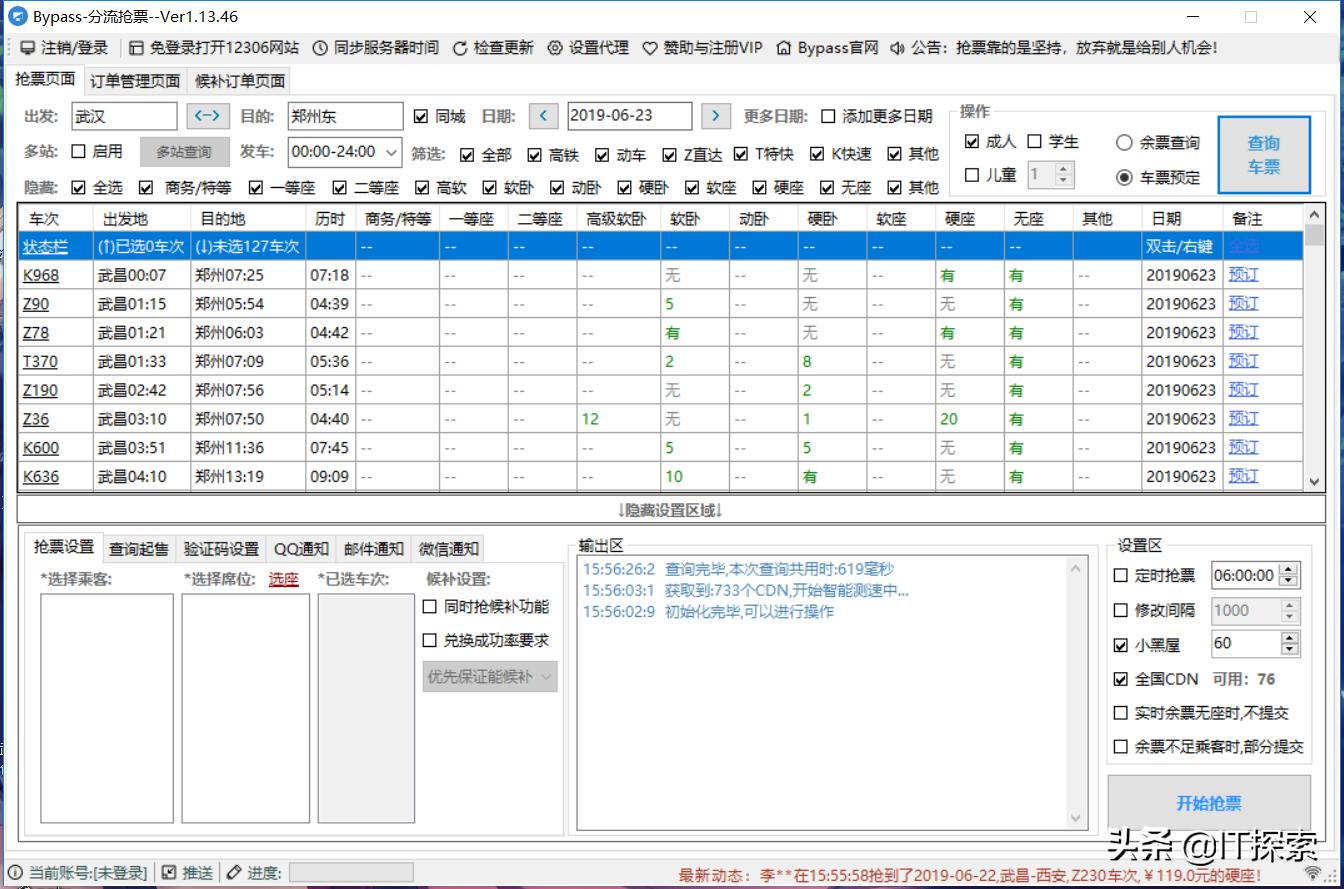1344x889 pixels.
Task: Click the 查询车票 button
Action: [x=1263, y=154]
